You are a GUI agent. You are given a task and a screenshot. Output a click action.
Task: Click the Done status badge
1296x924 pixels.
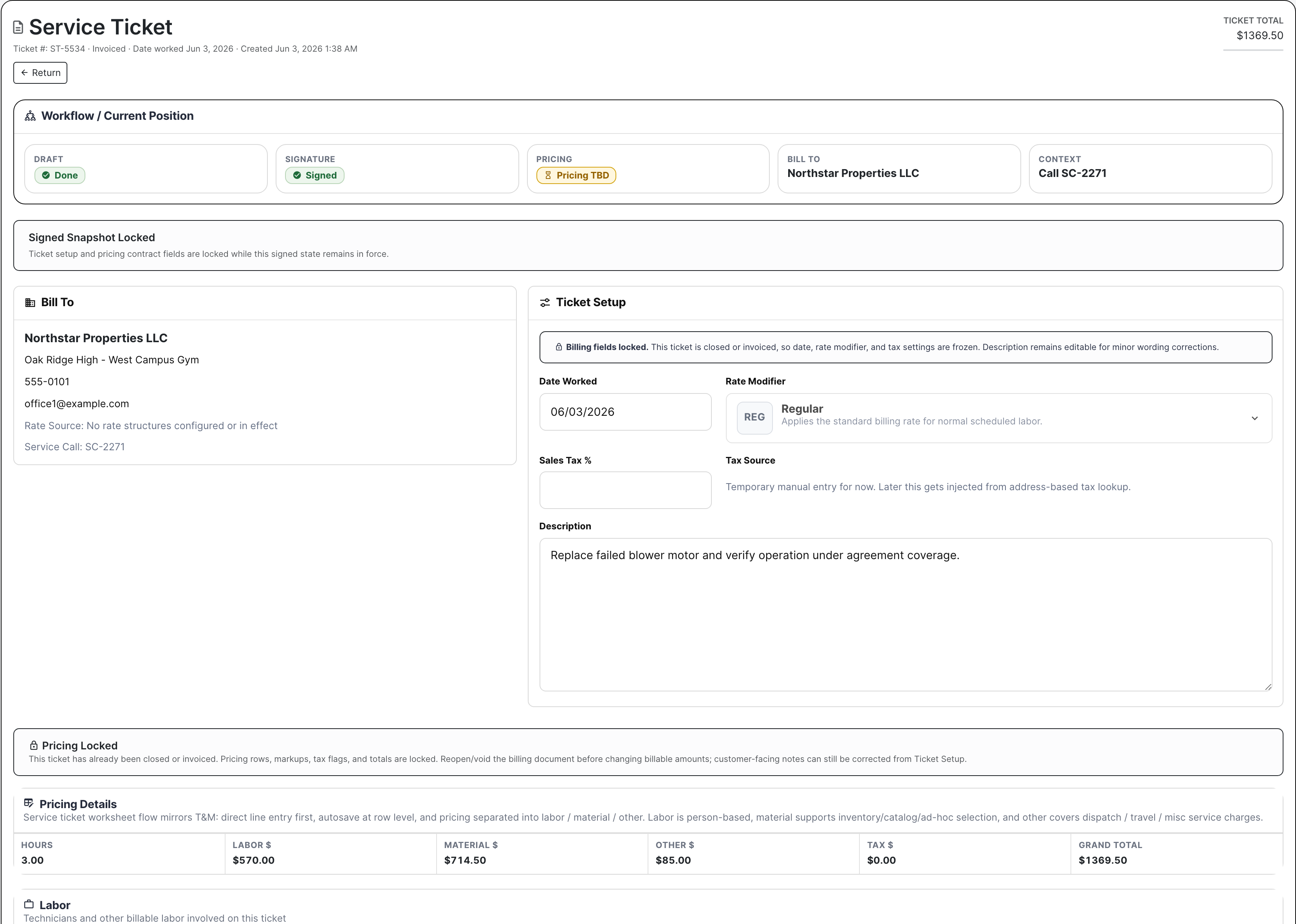tap(60, 175)
